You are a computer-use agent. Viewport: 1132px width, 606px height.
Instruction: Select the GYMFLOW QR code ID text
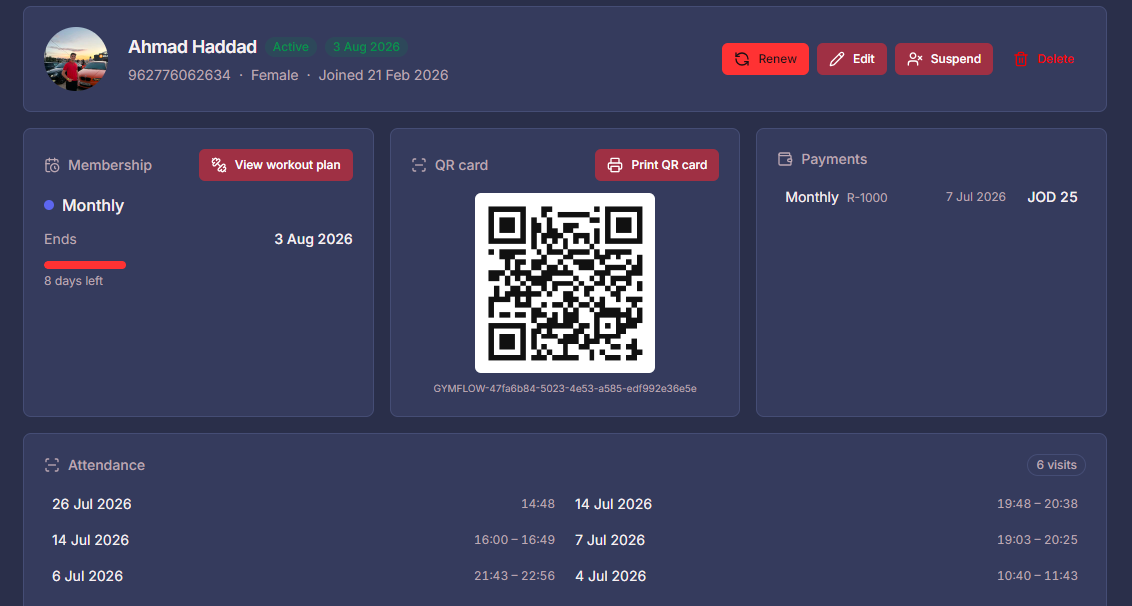pyautogui.click(x=565, y=389)
